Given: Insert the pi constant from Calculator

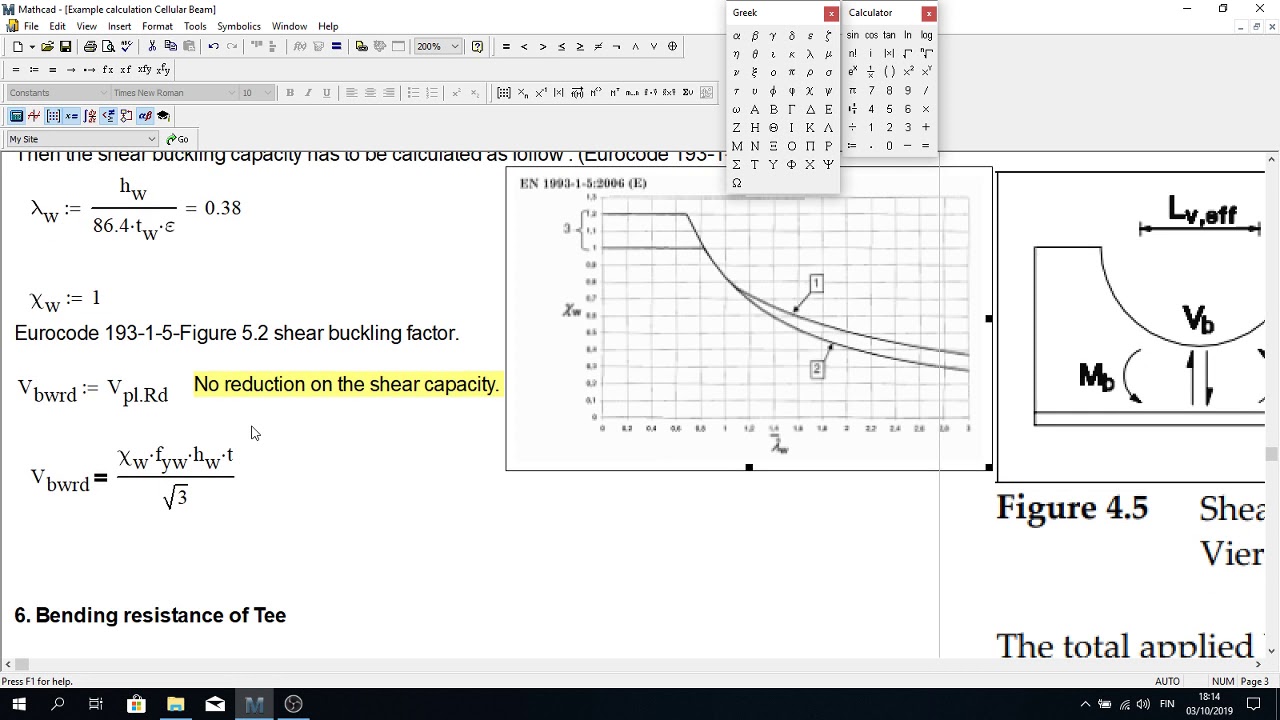Looking at the screenshot, I should click(x=852, y=90).
